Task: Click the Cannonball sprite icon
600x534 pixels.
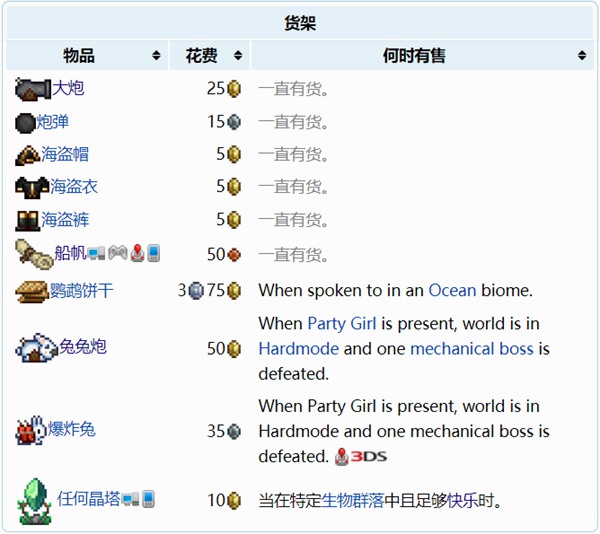Action: (25, 123)
